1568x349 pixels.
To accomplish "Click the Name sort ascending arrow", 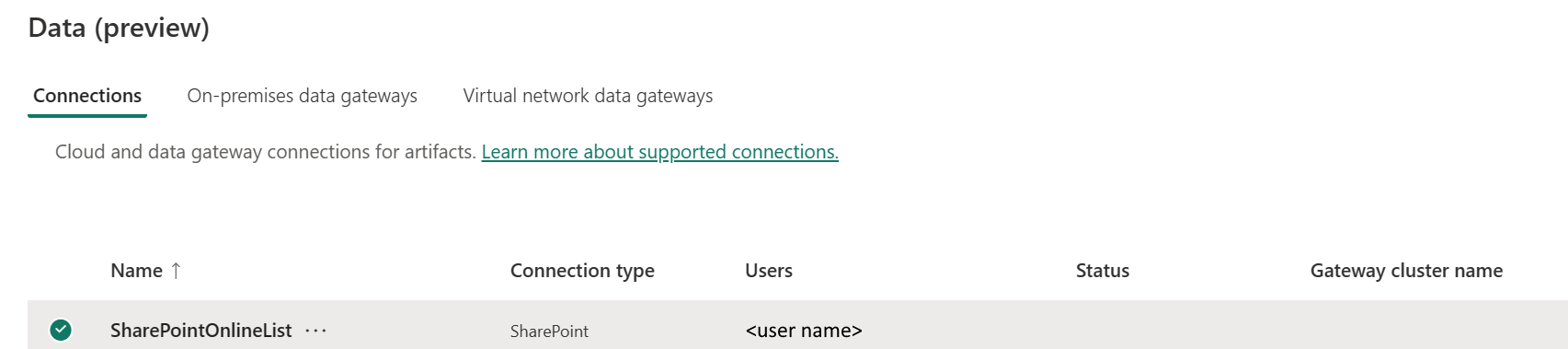I will (176, 271).
